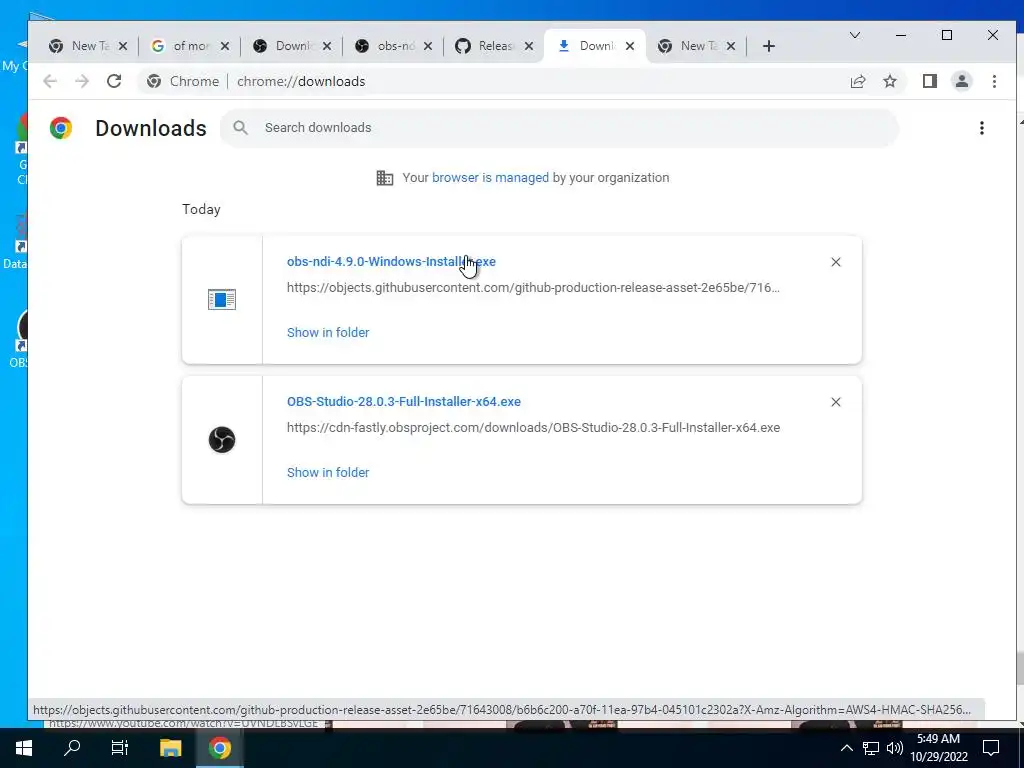Open obs-ndi-4.9.0-Windows-Installer.exe file link
The width and height of the screenshot is (1024, 768).
391,262
